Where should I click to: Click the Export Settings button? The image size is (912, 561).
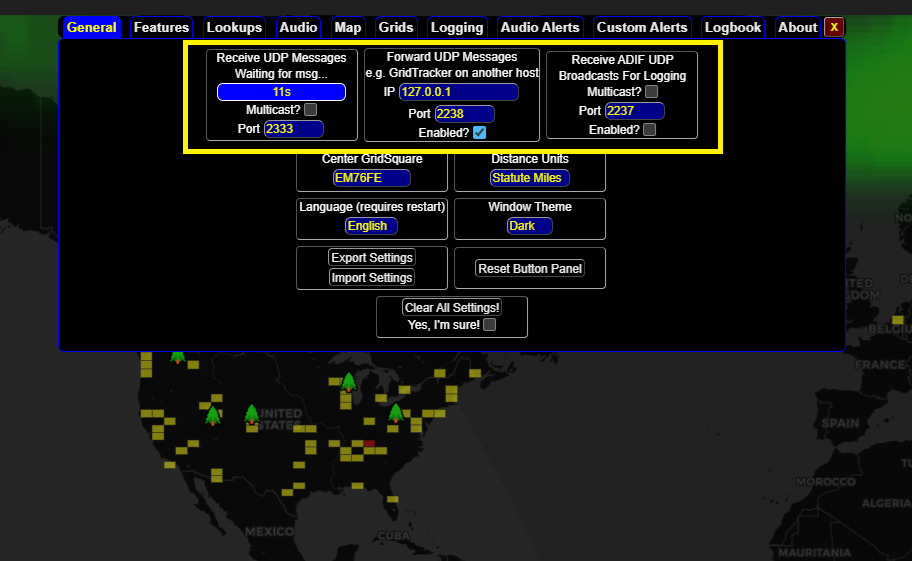tap(371, 258)
